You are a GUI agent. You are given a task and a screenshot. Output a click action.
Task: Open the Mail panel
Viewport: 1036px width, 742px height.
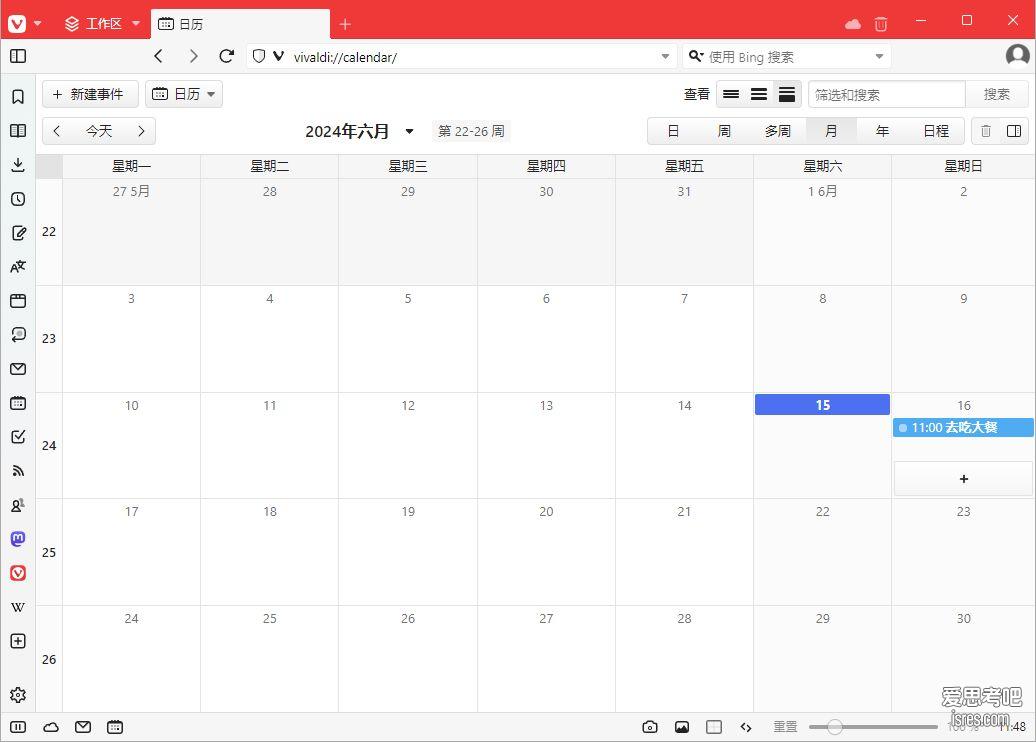(x=18, y=369)
